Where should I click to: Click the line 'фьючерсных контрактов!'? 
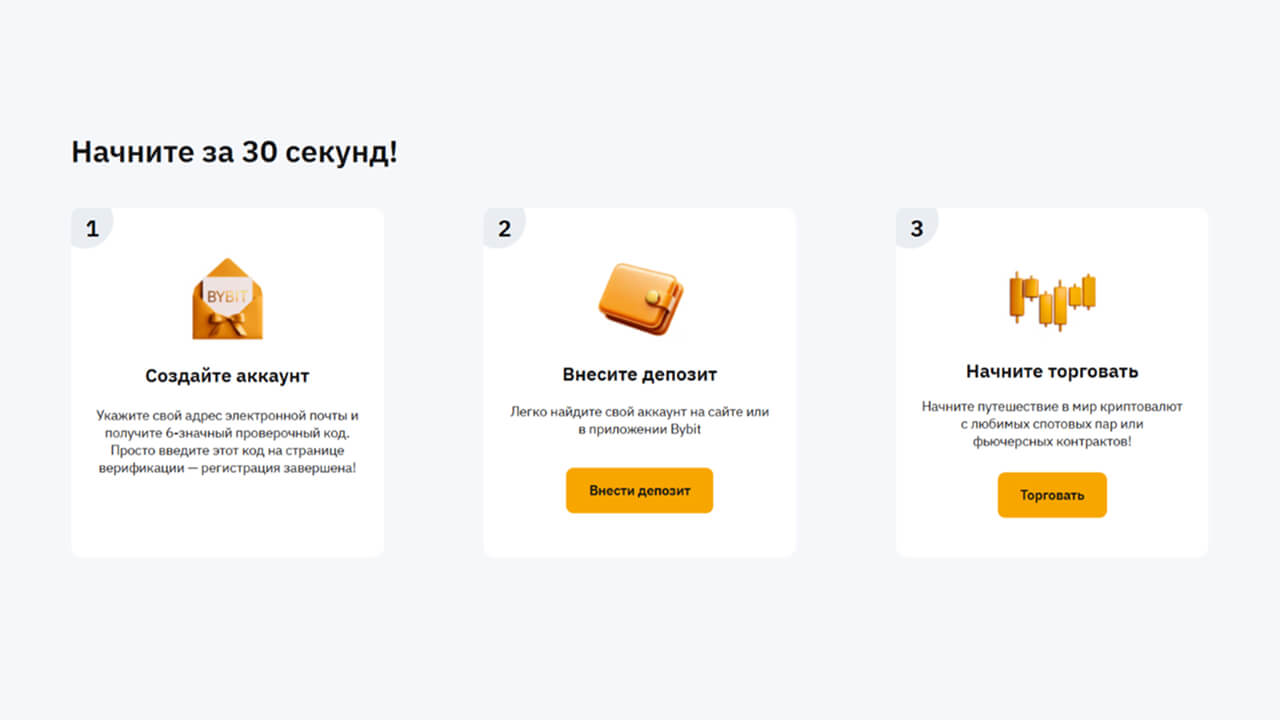(1052, 441)
